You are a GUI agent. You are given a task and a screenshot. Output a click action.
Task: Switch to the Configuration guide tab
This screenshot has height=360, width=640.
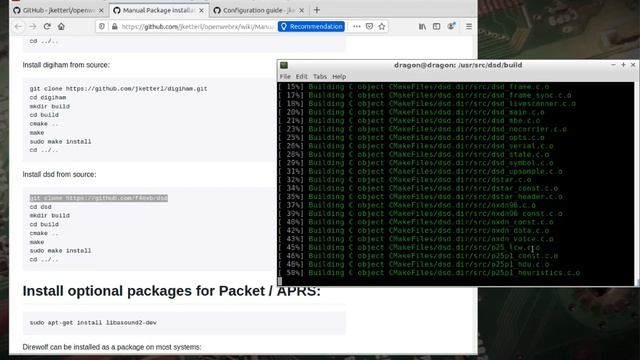[259, 10]
